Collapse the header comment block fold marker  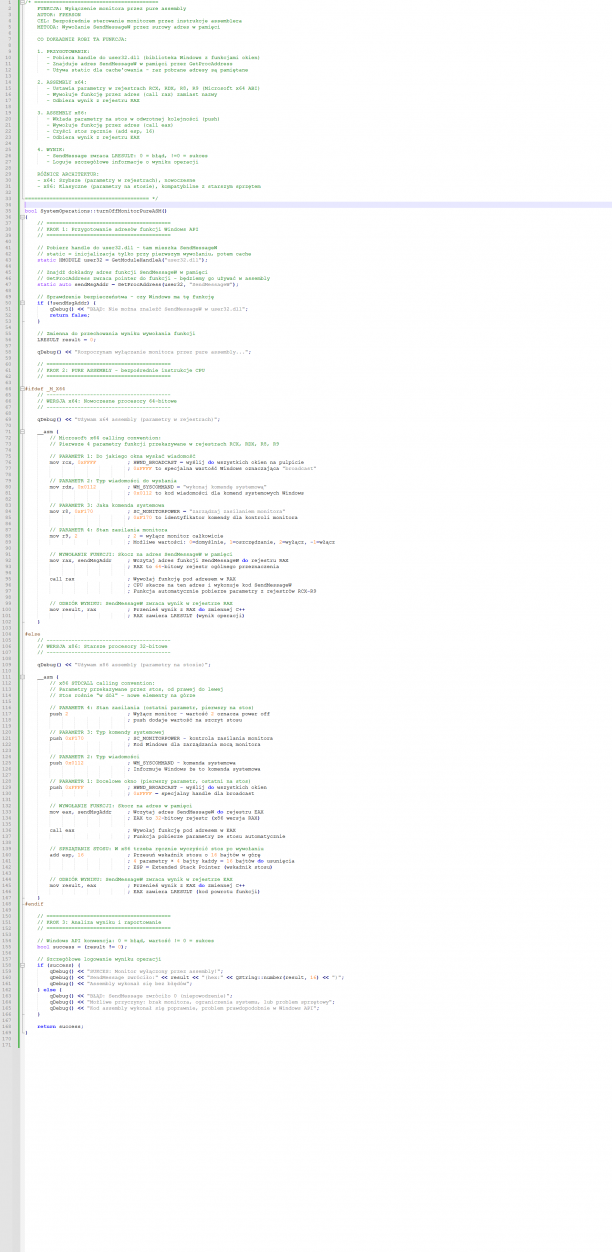point(21,2)
